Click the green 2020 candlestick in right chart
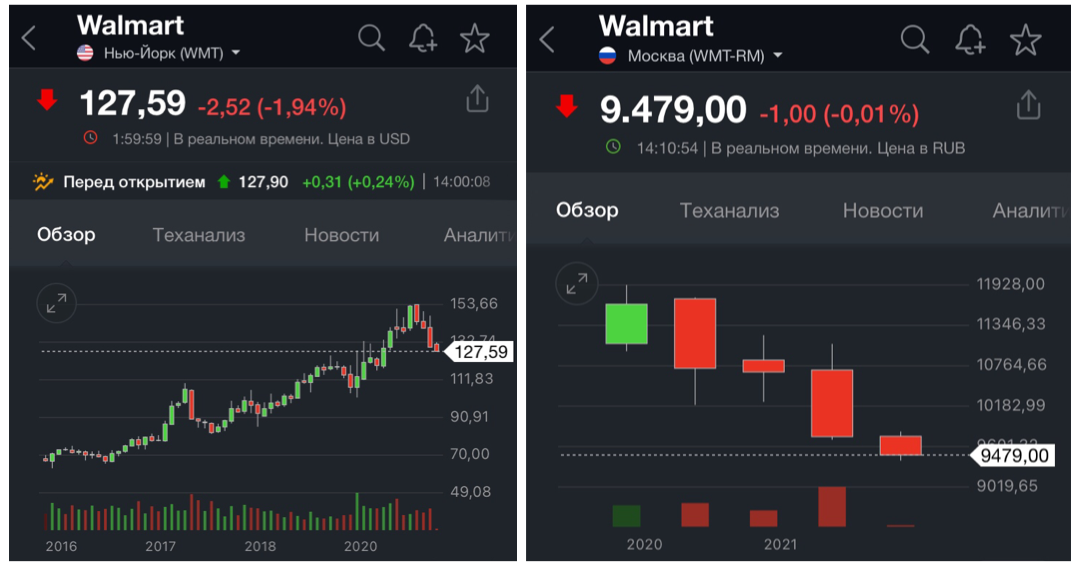1080x566 pixels. pyautogui.click(x=626, y=323)
